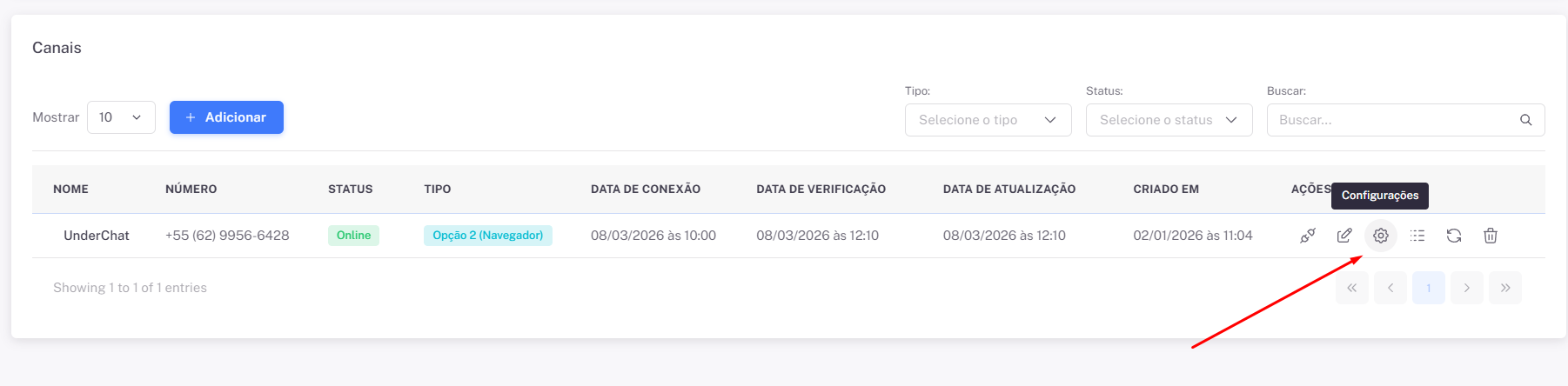Click the edit pencil icon for UnderChat
Screen dimensions: 1568x386
pyautogui.click(x=1344, y=236)
